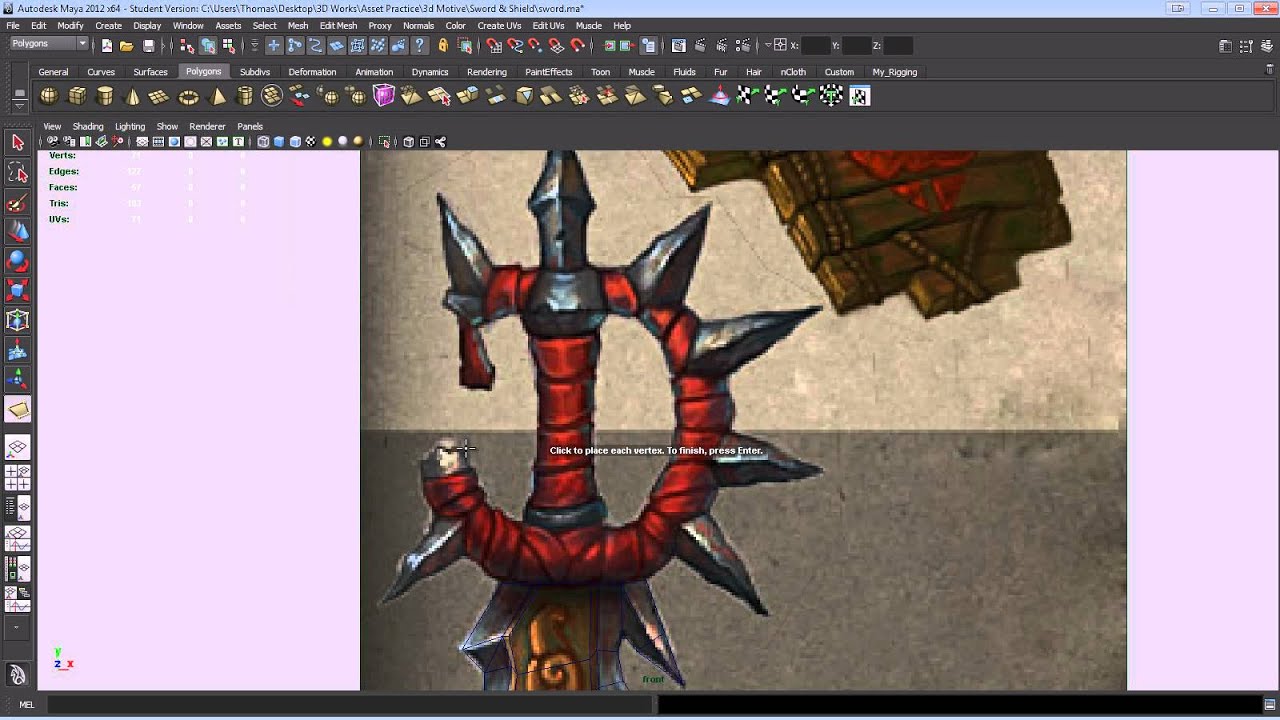Toggle the lock selection padlock icon

click(443, 46)
